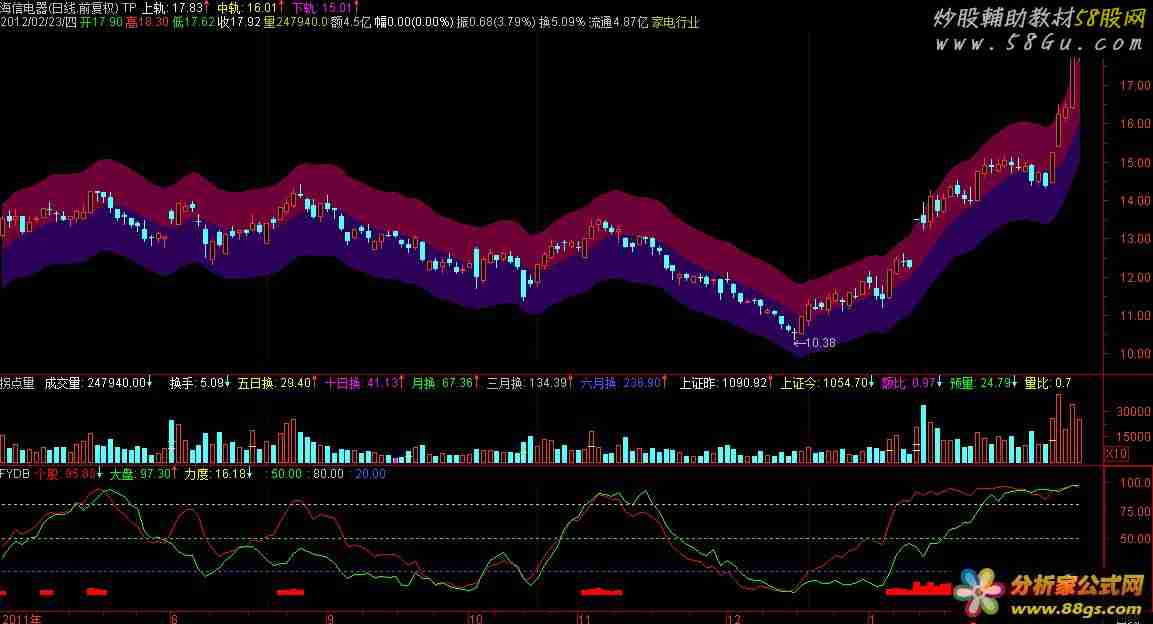Open the 家电行业 industry label

675,22
